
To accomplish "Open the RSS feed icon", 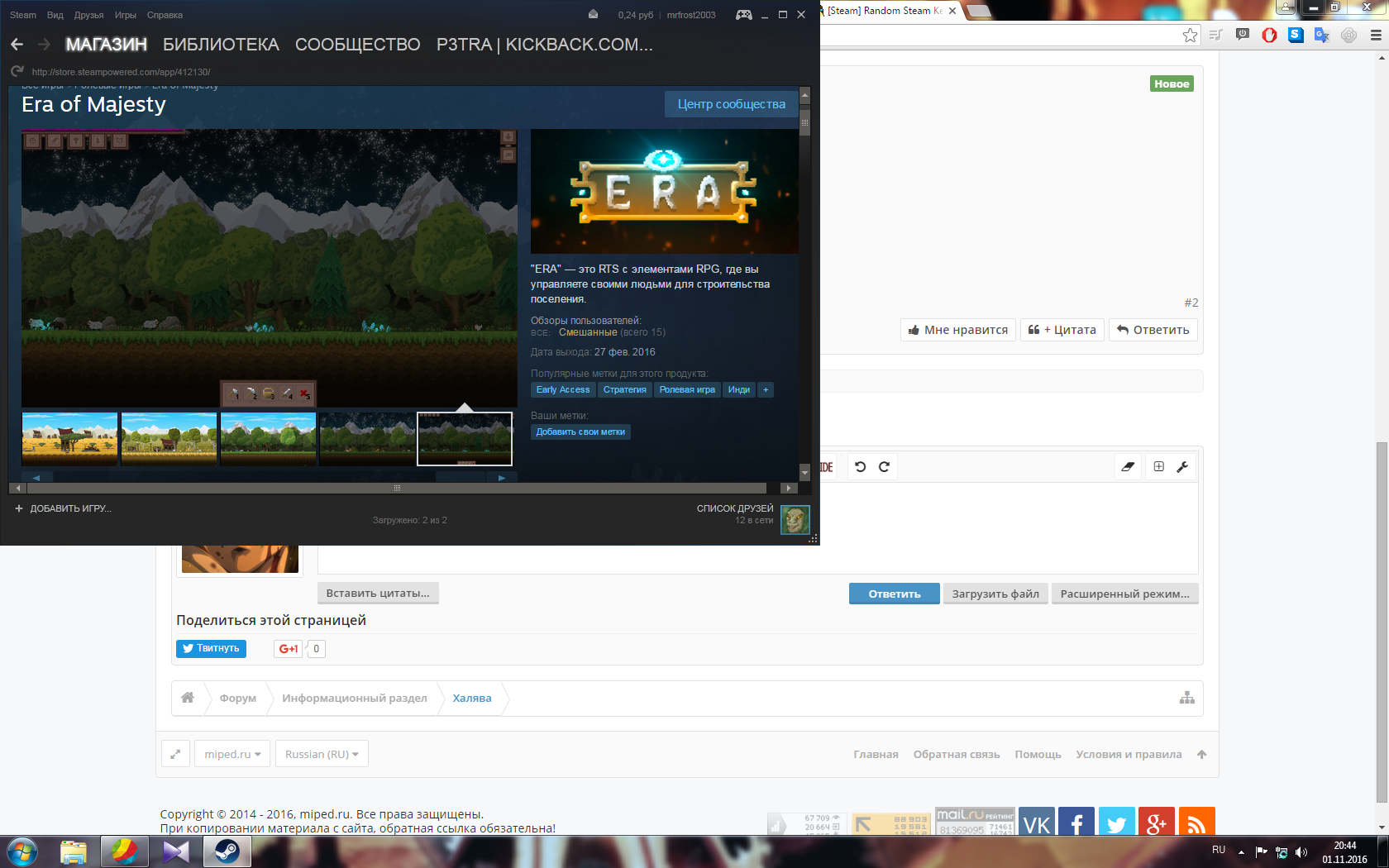I will coord(1196,823).
